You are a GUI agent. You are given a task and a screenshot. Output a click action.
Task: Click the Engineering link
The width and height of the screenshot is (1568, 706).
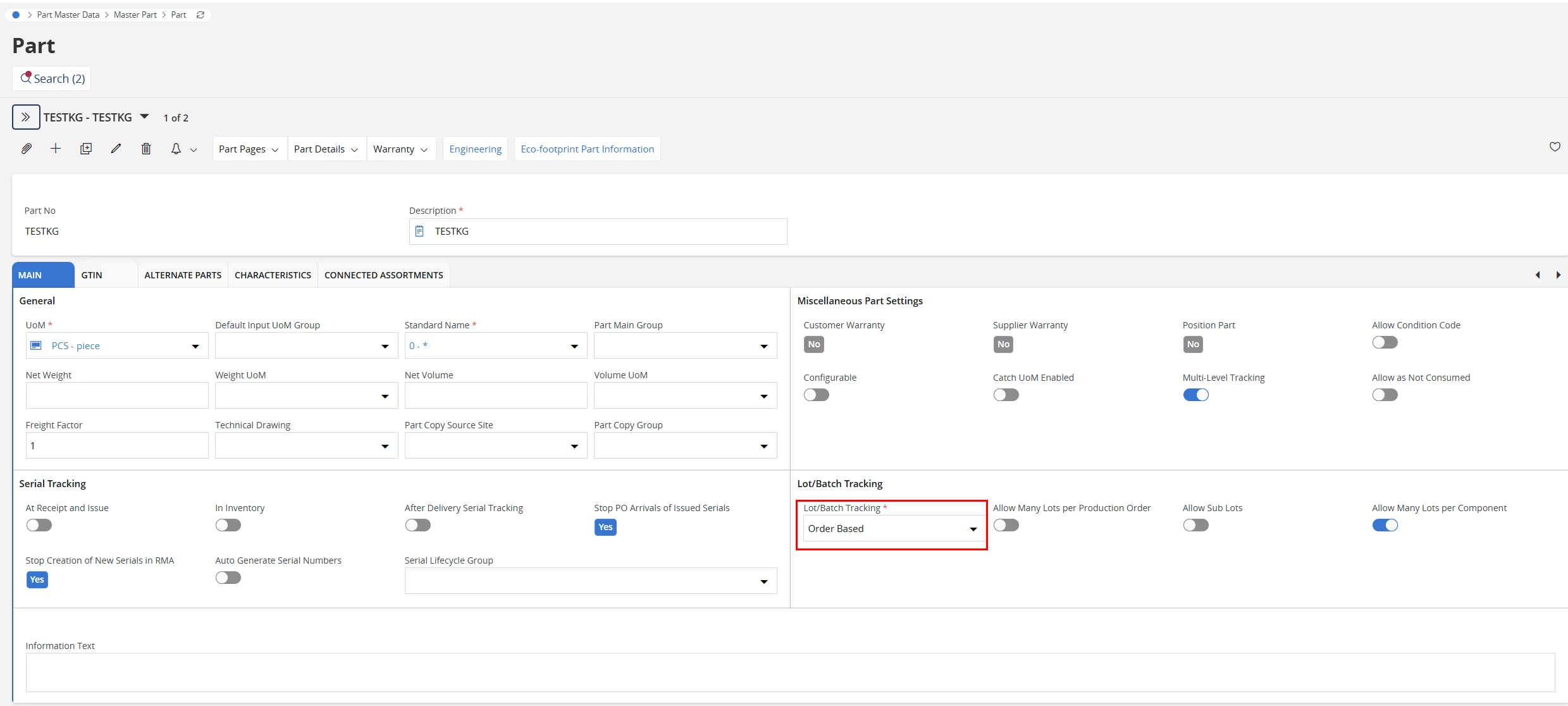tap(475, 149)
